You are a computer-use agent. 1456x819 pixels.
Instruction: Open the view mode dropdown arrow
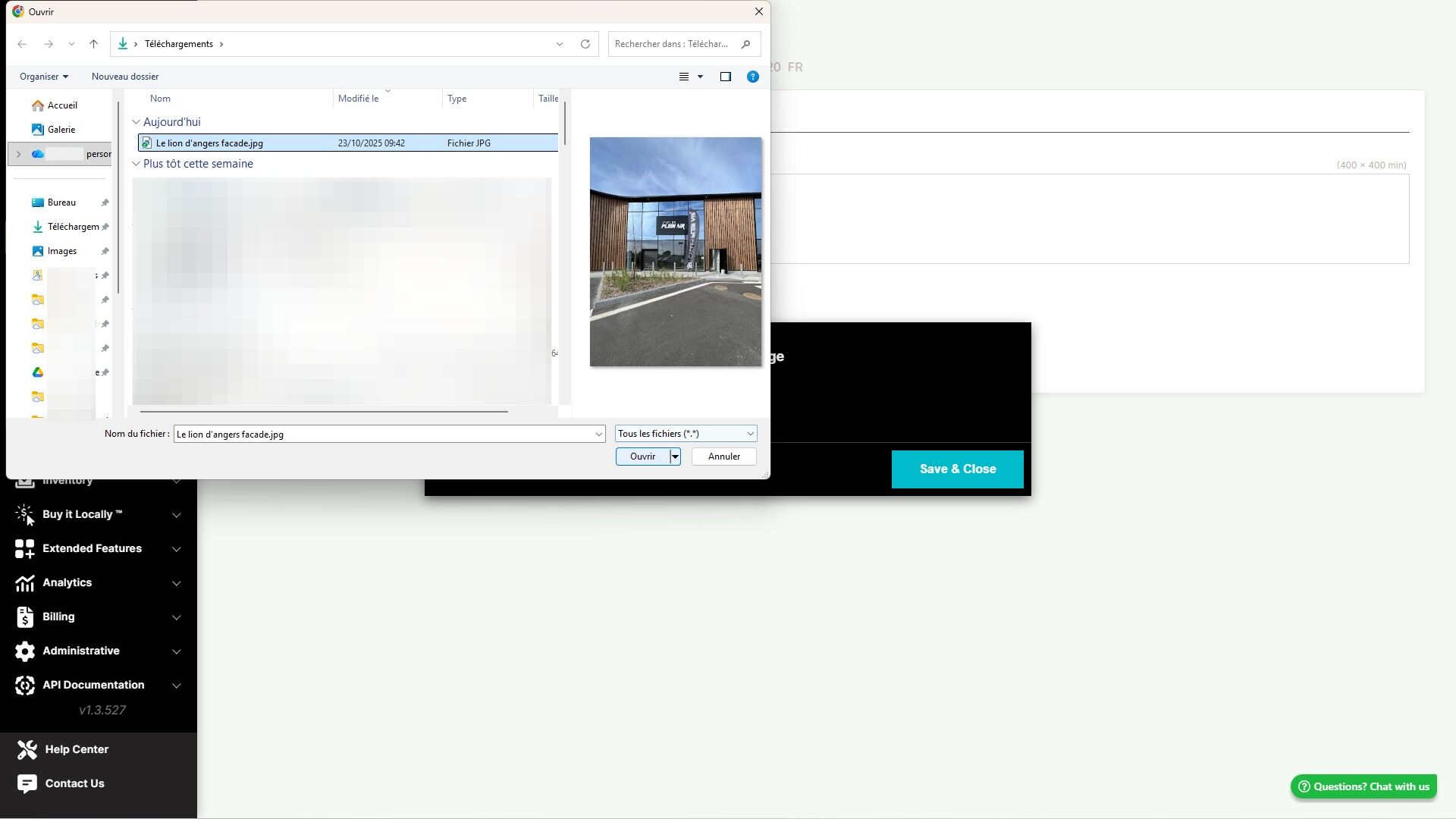tap(700, 77)
